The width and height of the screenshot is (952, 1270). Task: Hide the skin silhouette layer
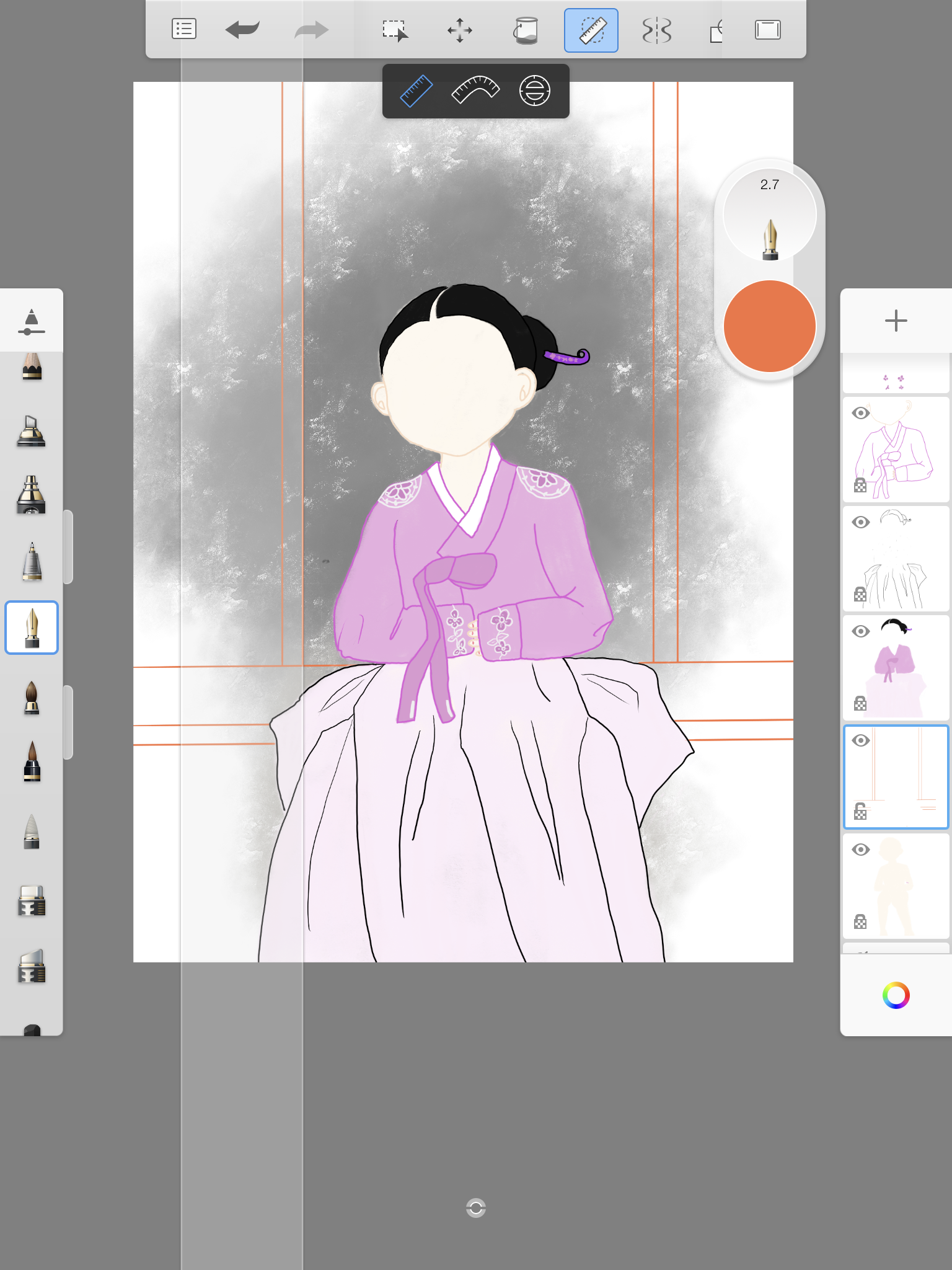click(861, 850)
